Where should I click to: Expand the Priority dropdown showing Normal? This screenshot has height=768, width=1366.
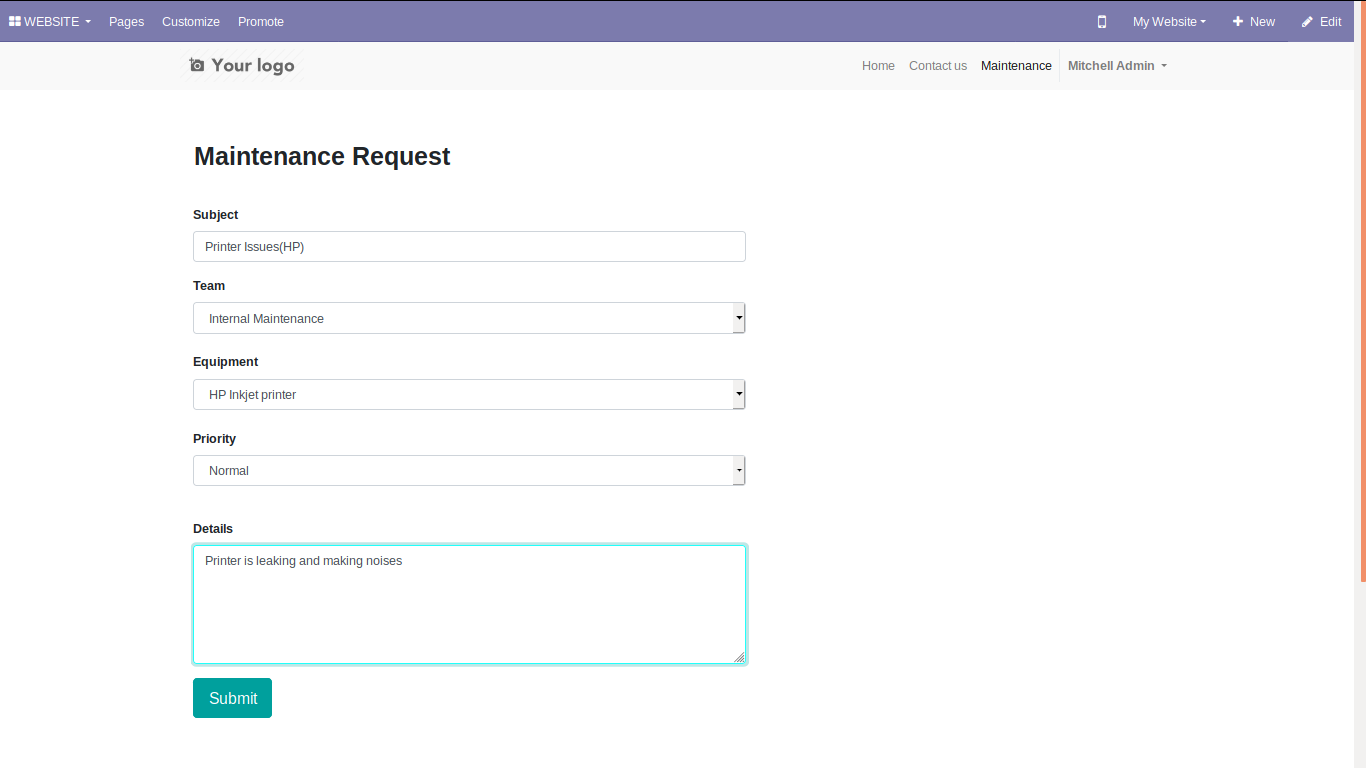point(469,470)
